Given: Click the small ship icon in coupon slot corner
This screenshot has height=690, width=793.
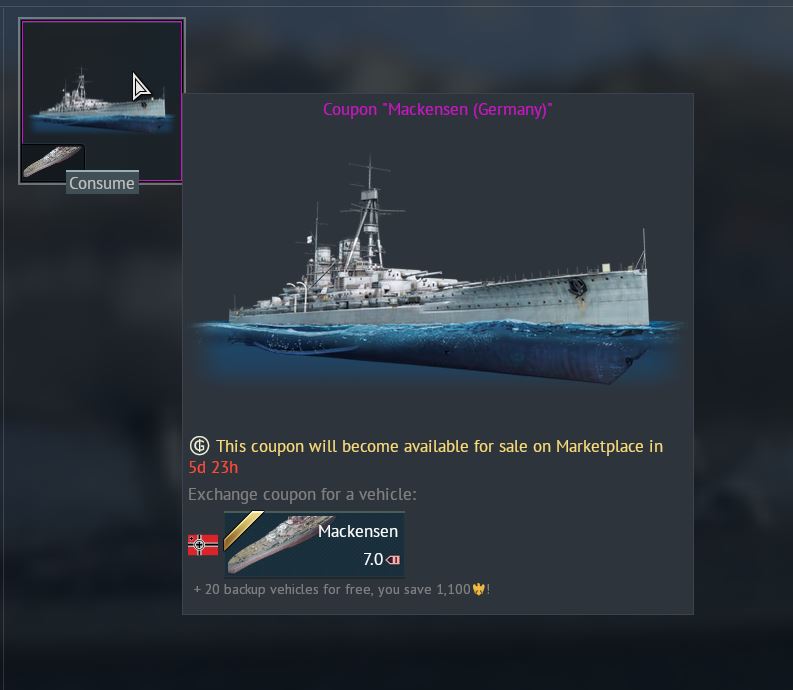Looking at the screenshot, I should click(53, 161).
